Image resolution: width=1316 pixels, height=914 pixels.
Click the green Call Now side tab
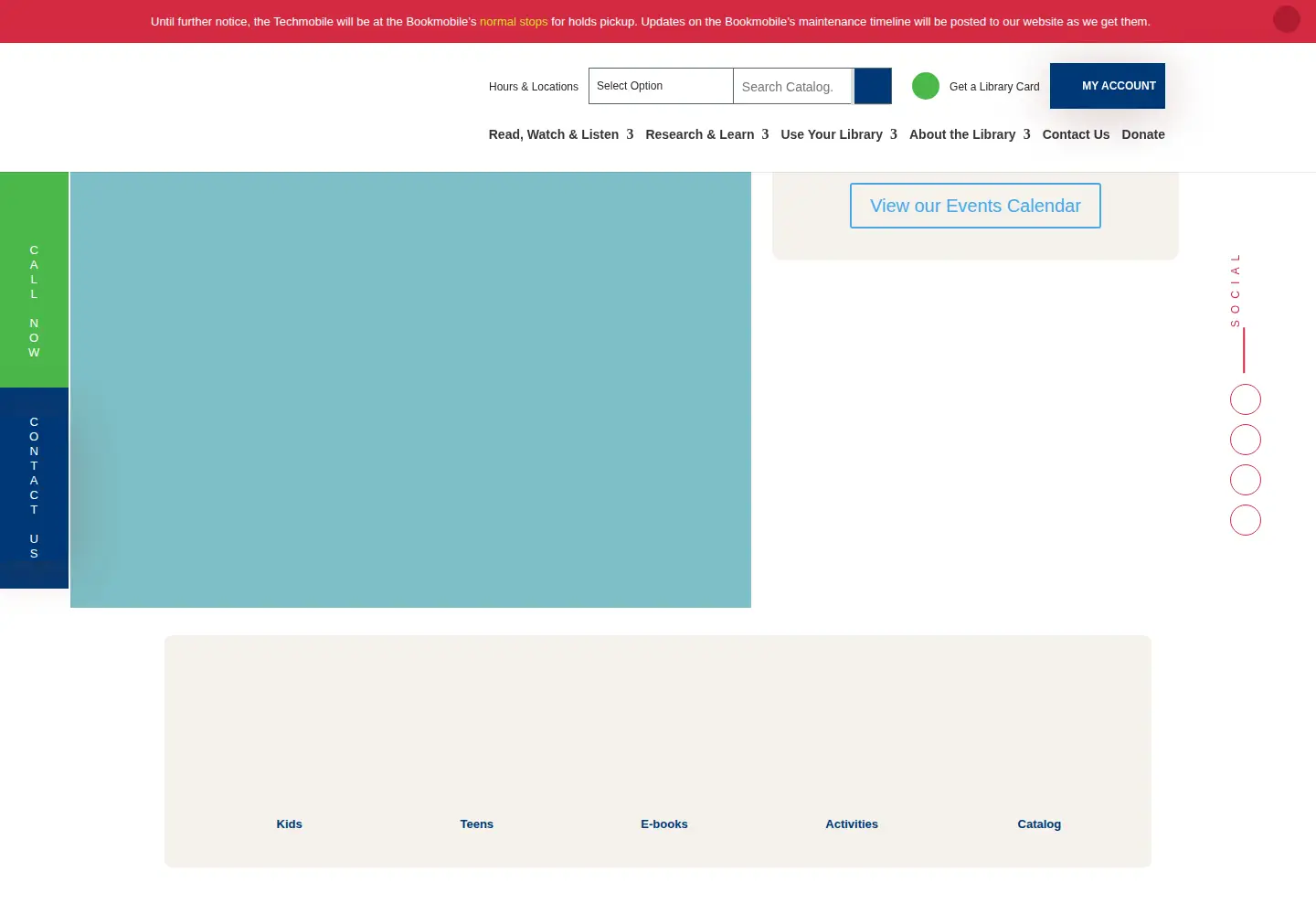[x=34, y=280]
